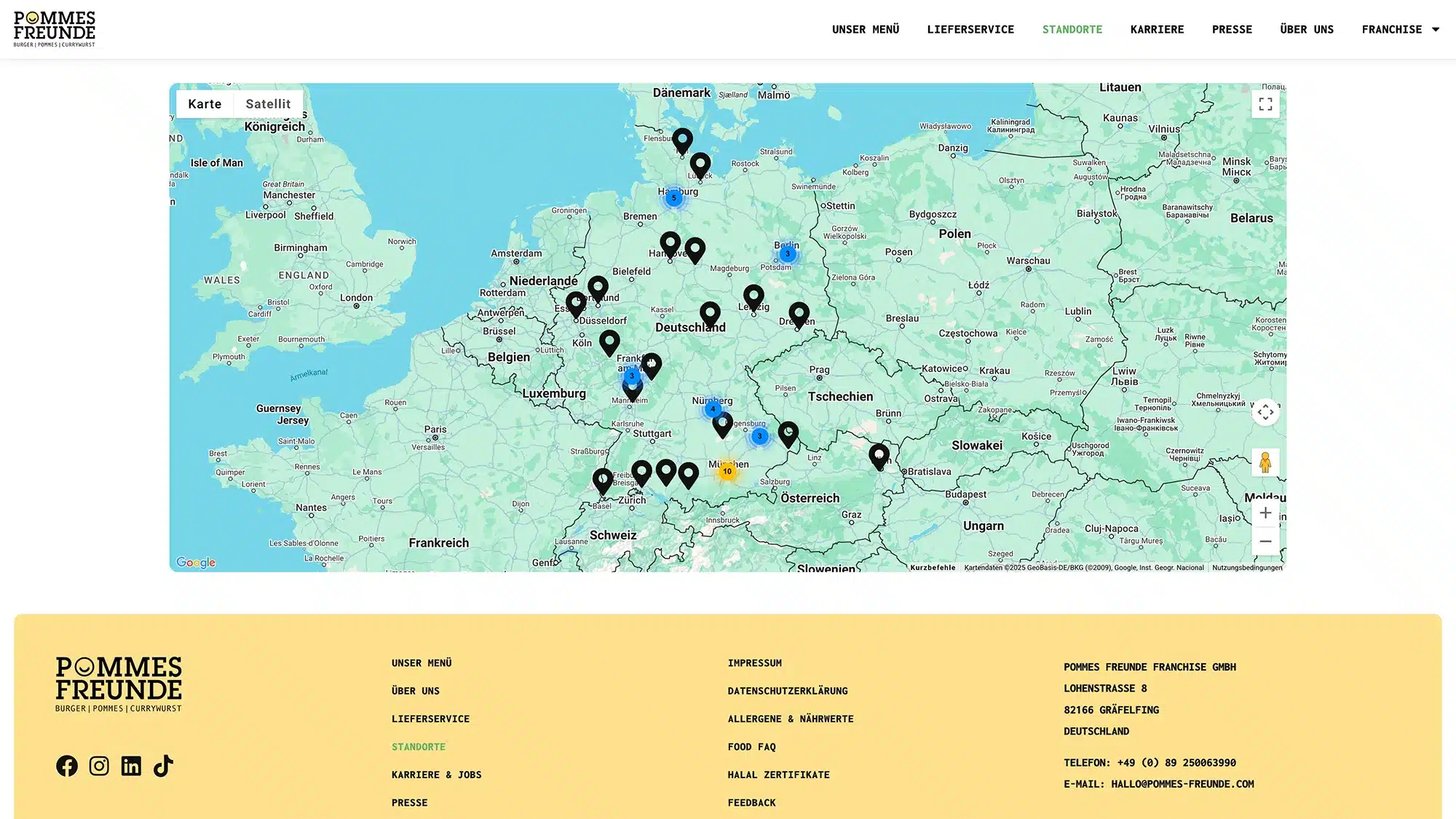Open Presse in the top navigation

(1232, 30)
